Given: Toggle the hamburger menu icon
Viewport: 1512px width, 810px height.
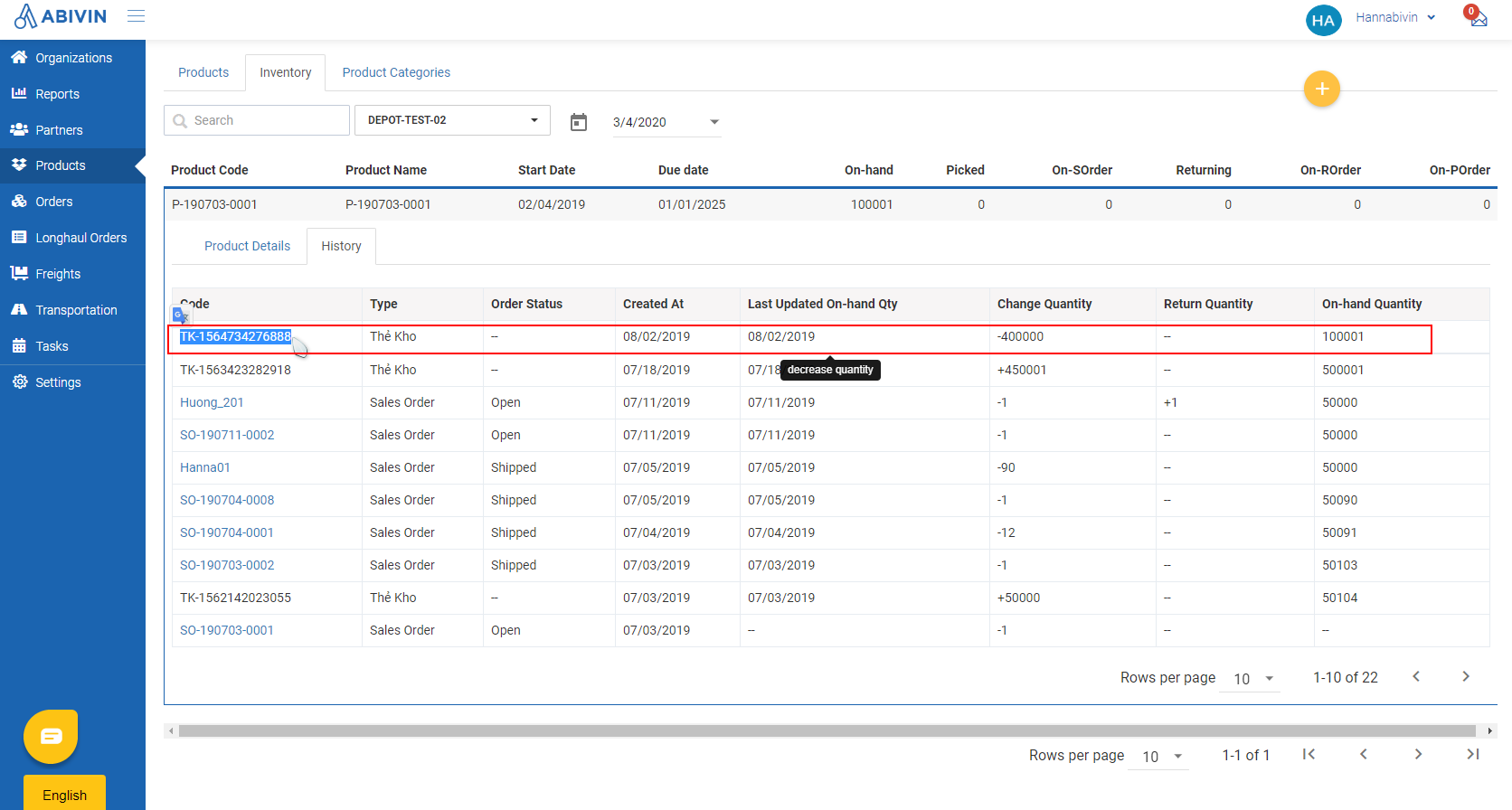Looking at the screenshot, I should (137, 16).
